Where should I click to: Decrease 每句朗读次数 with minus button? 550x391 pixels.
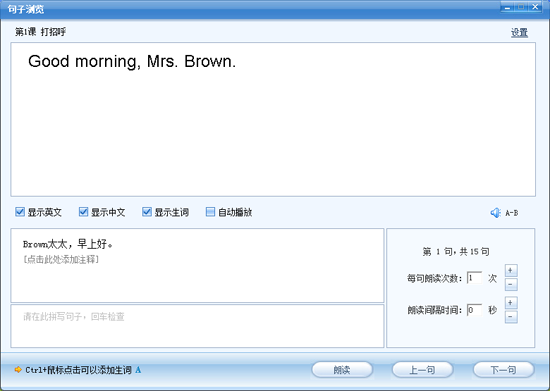(511, 284)
